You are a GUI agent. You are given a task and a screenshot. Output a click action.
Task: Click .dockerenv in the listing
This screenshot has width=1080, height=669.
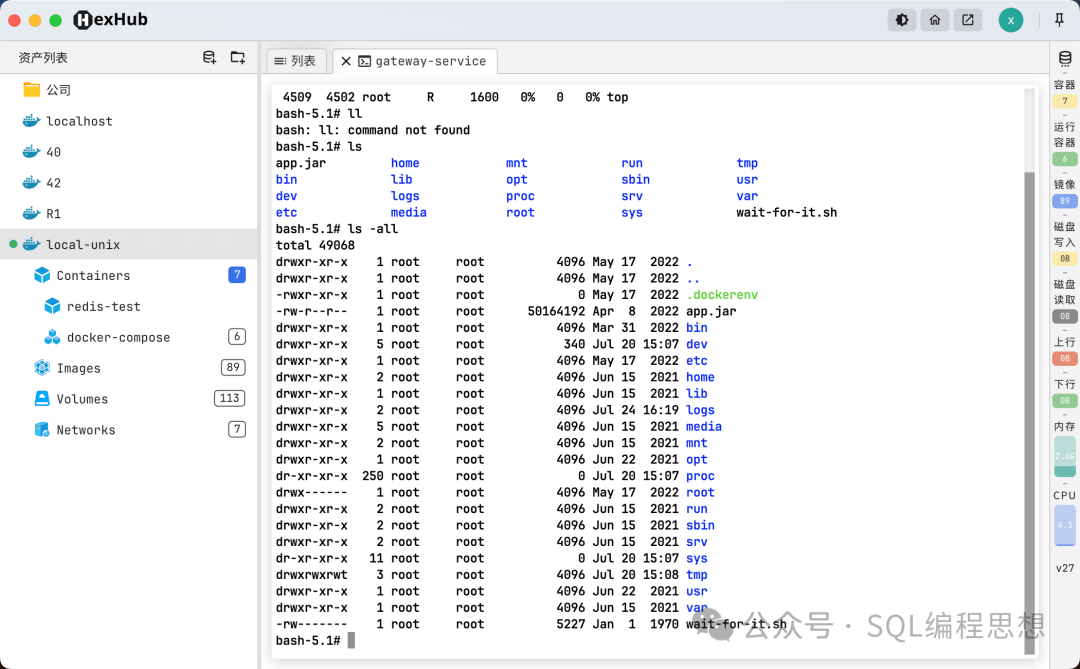coord(722,295)
